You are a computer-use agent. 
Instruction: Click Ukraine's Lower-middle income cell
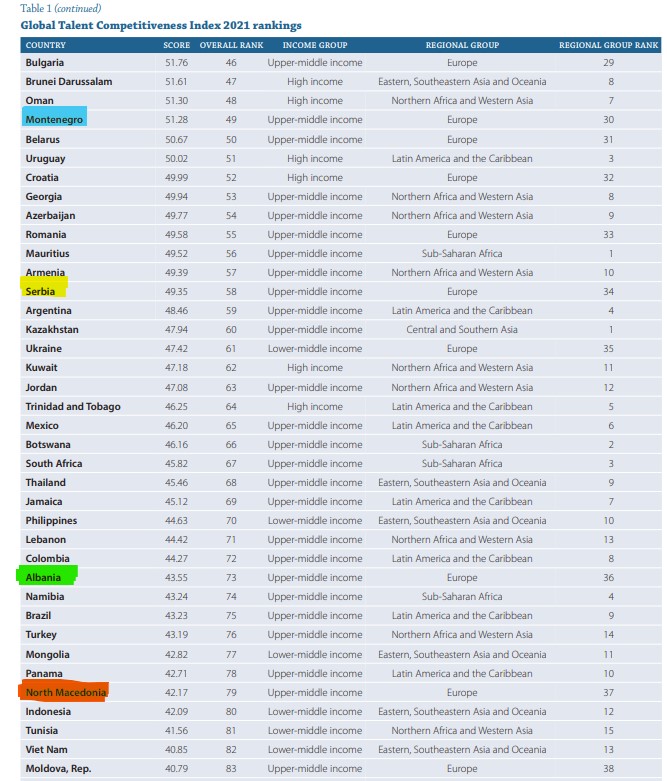314,348
